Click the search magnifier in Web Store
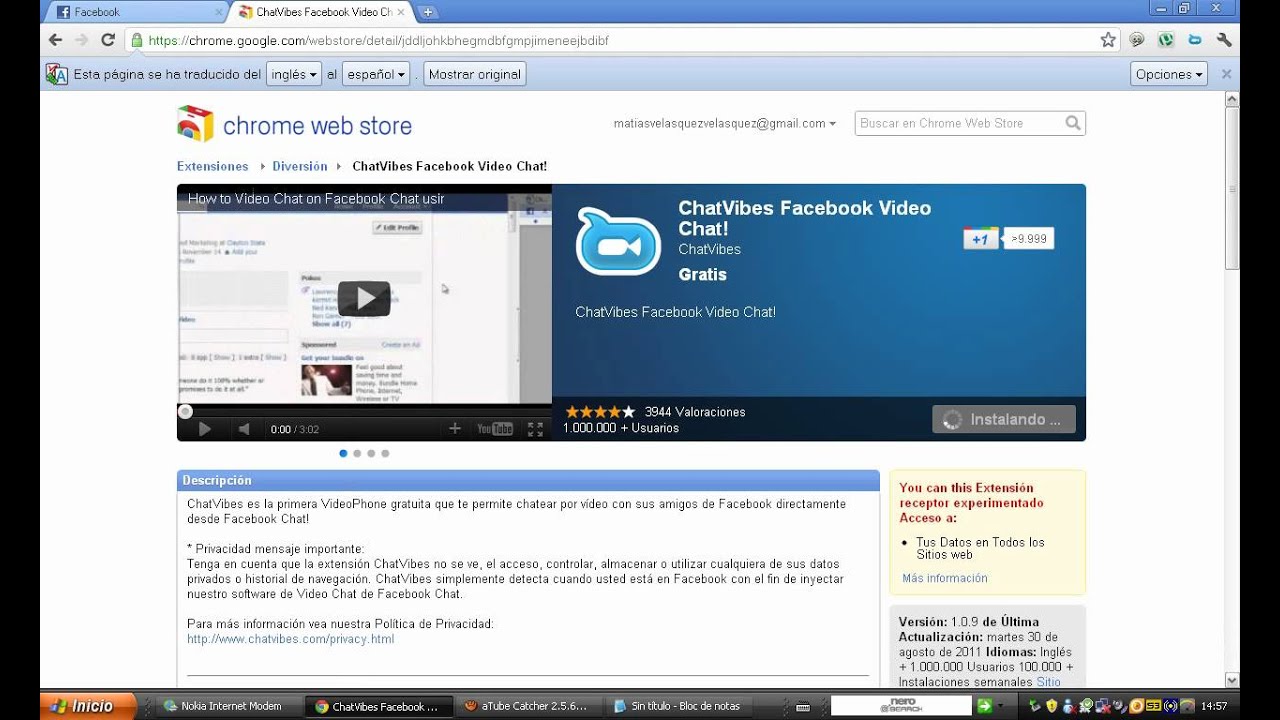Image resolution: width=1280 pixels, height=720 pixels. 1073,123
